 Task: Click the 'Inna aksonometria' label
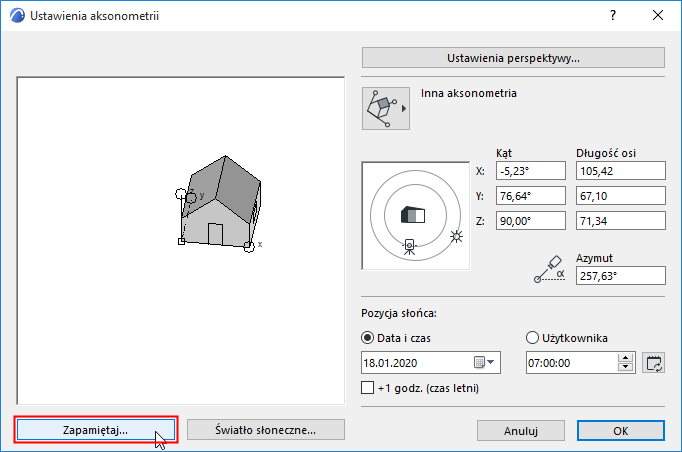(x=468, y=93)
